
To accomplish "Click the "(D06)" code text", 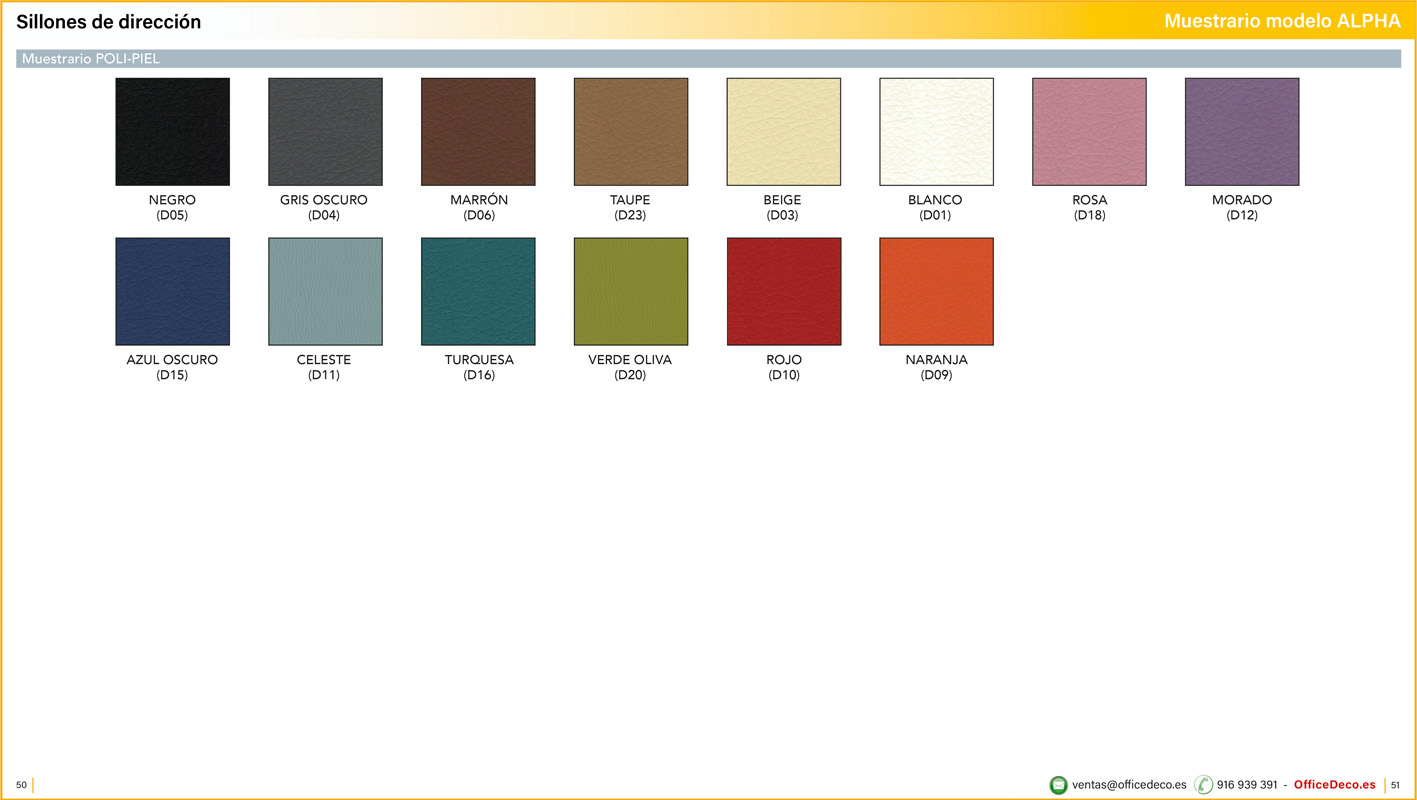I will pos(479,215).
